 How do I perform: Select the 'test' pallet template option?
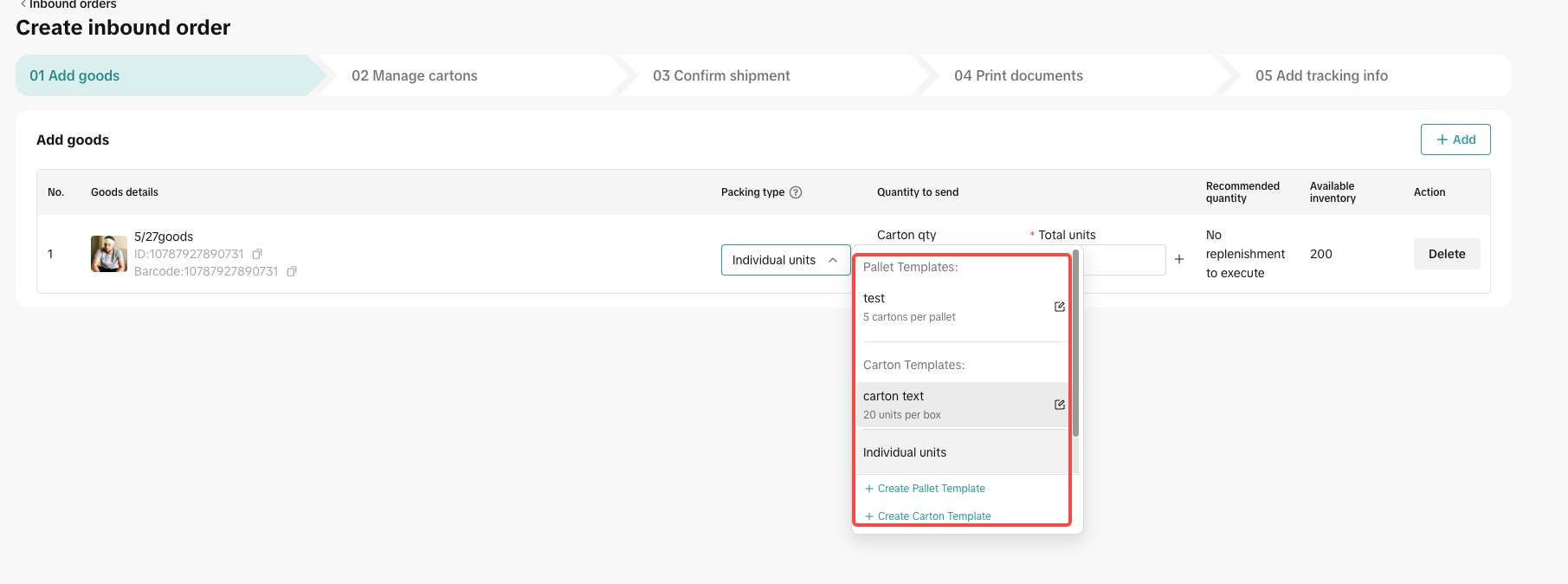click(x=944, y=307)
